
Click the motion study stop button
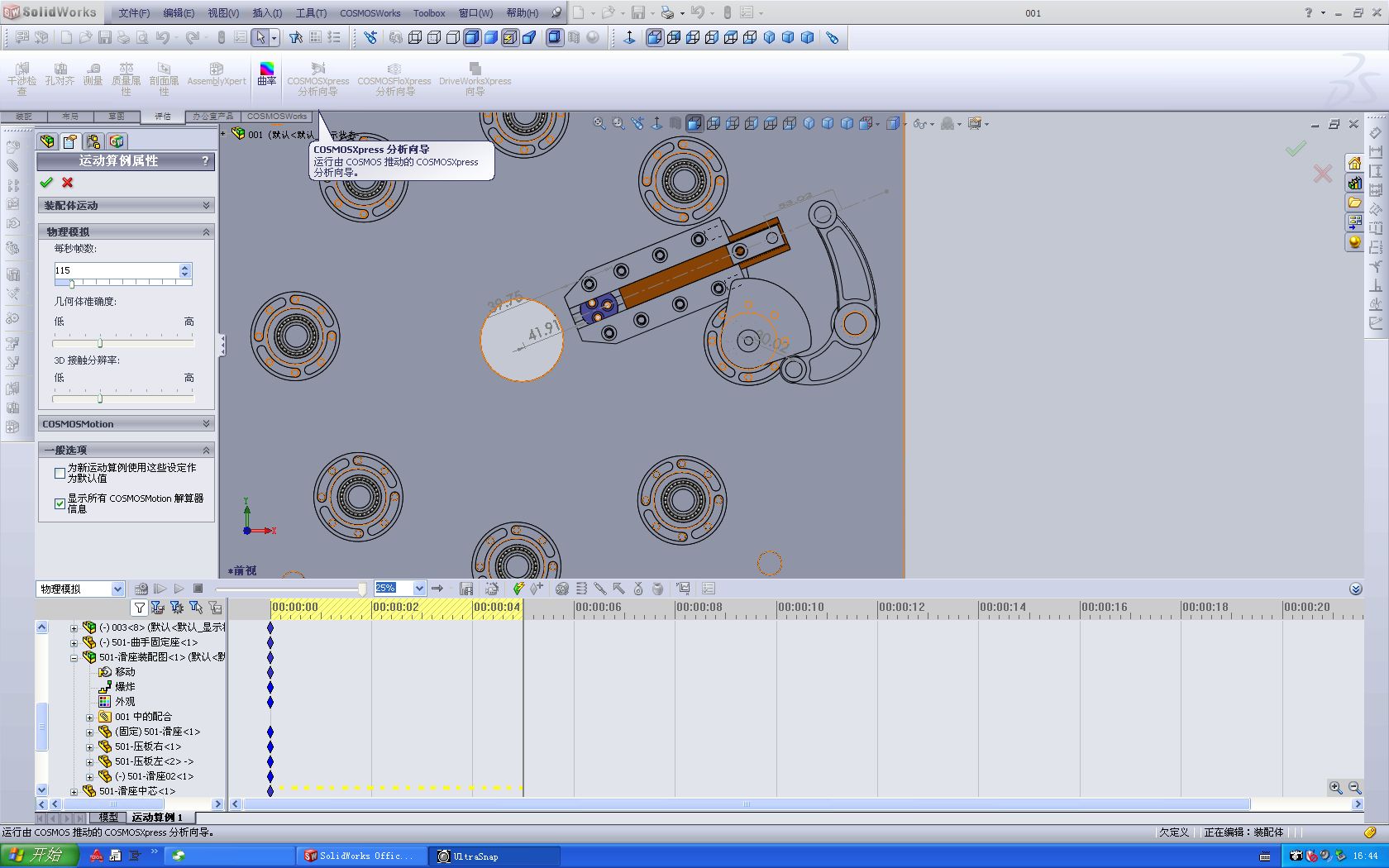coord(198,589)
